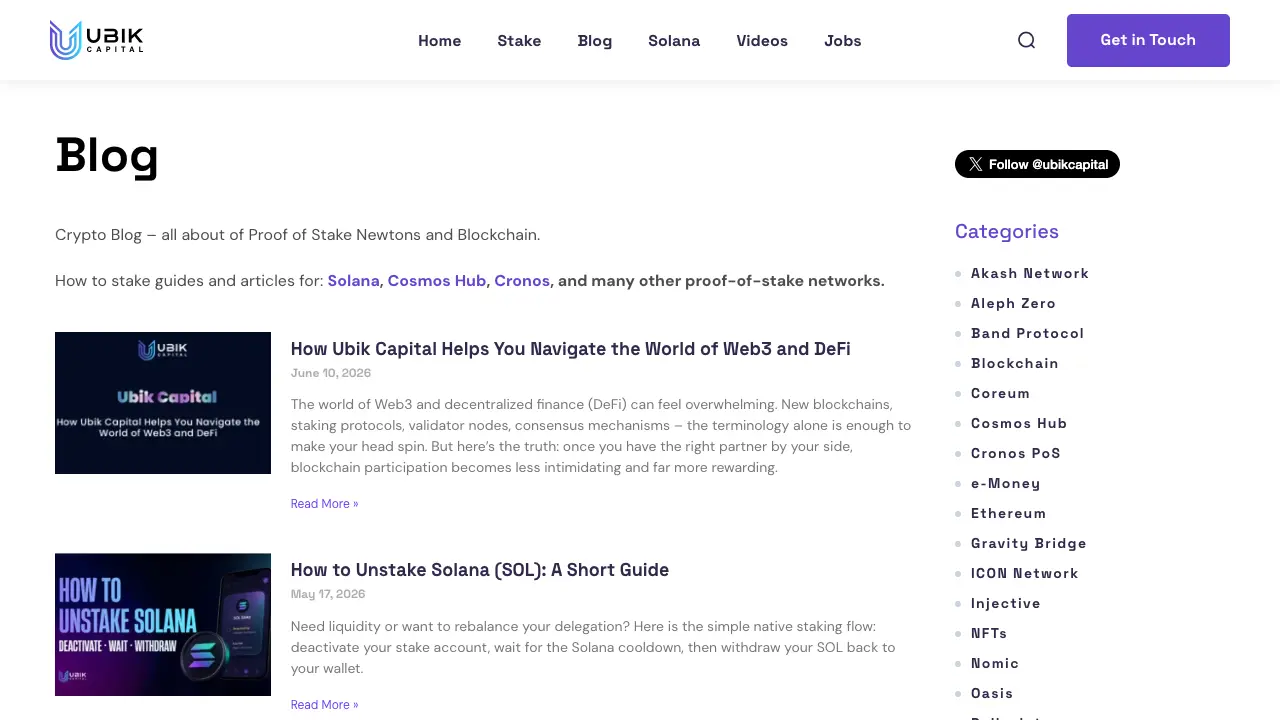Viewport: 1280px width, 720px height.
Task: Open the Home menu item
Action: coord(439,41)
